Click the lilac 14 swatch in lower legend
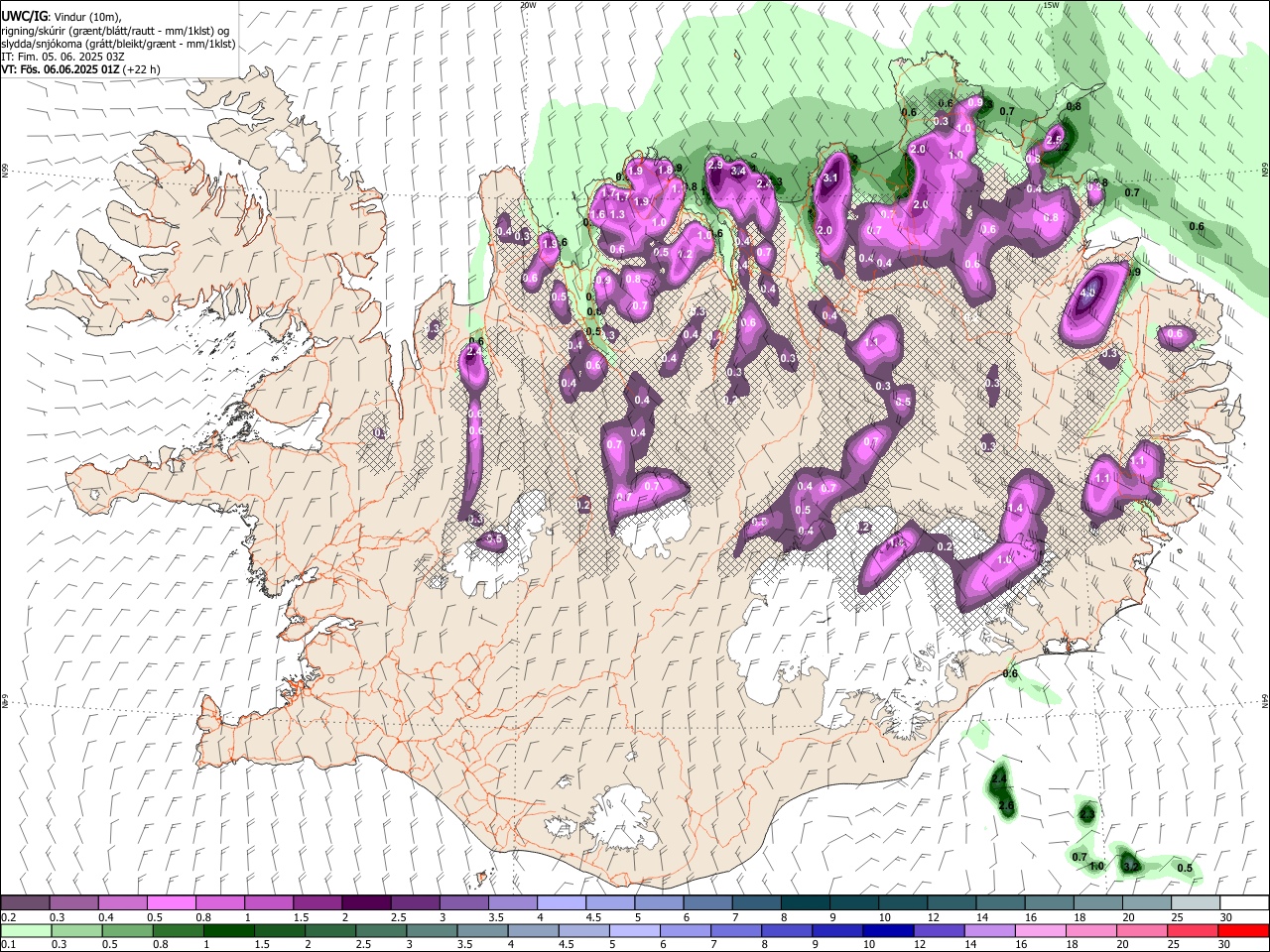Screen dimensions: 1270x952 coord(988,931)
